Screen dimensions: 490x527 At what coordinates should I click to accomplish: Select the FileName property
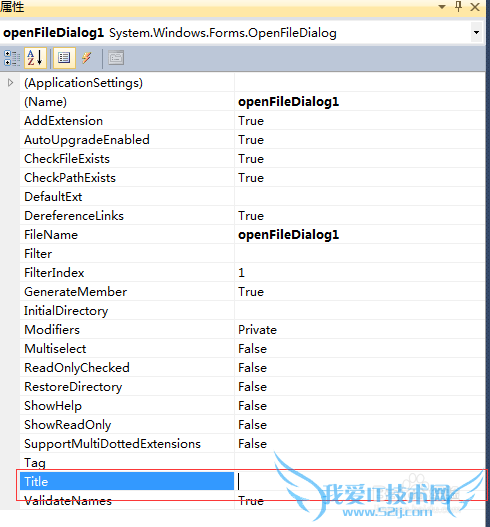click(x=127, y=235)
